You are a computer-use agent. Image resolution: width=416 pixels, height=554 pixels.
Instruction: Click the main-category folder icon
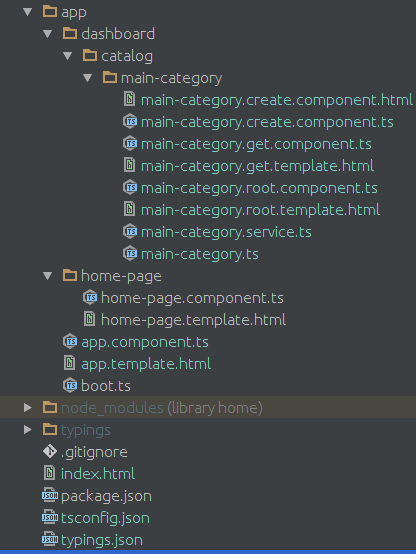tap(110, 77)
